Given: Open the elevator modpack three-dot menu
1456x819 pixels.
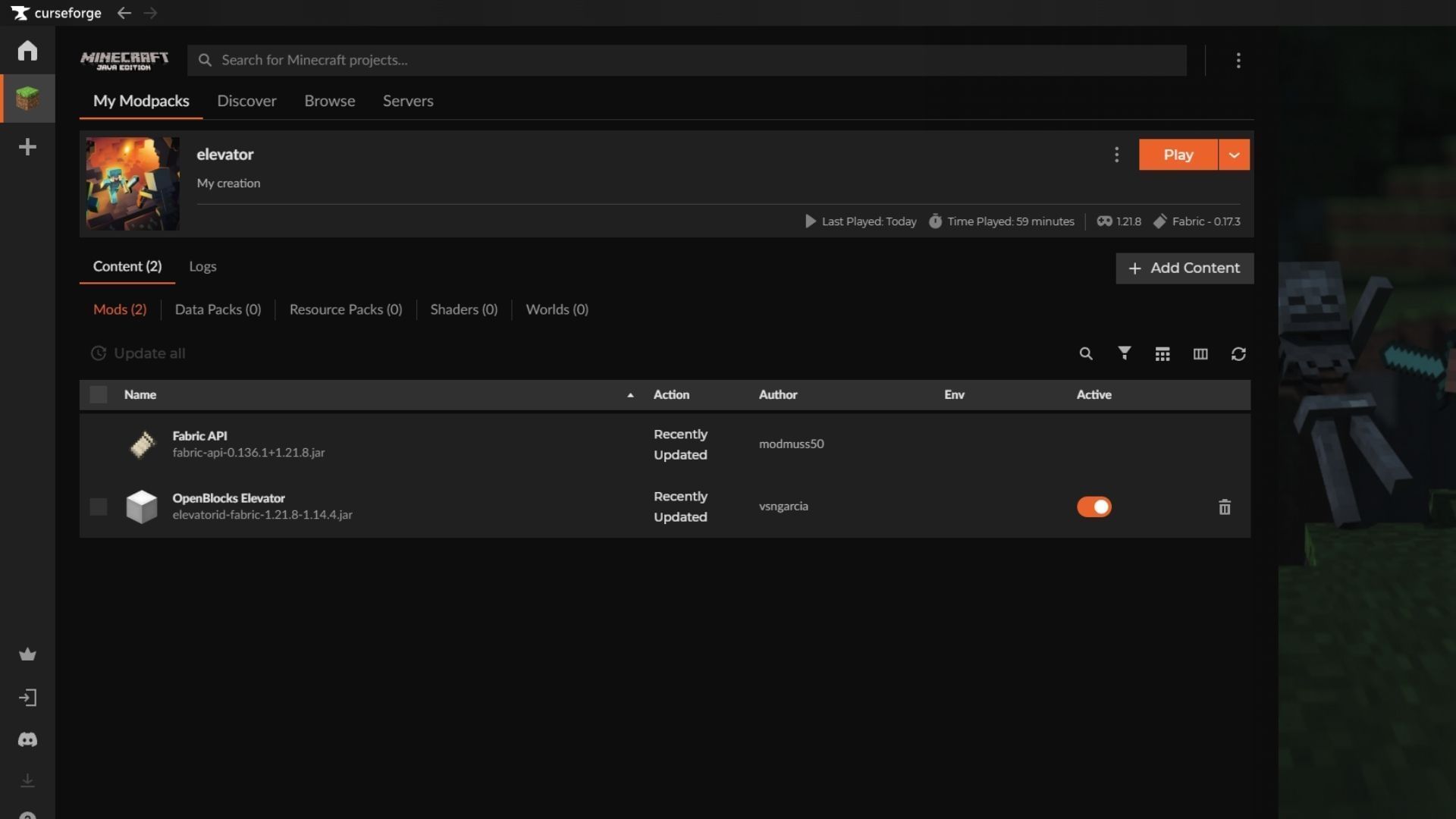Looking at the screenshot, I should pyautogui.click(x=1116, y=155).
